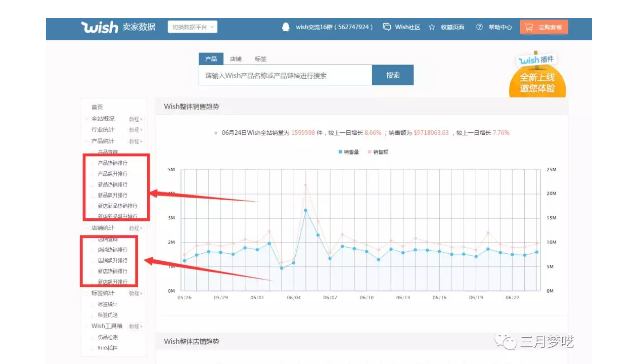The height and width of the screenshot is (364, 632).
Task: Collapse the Wish工具箱 sidebar section
Action: 106,326
